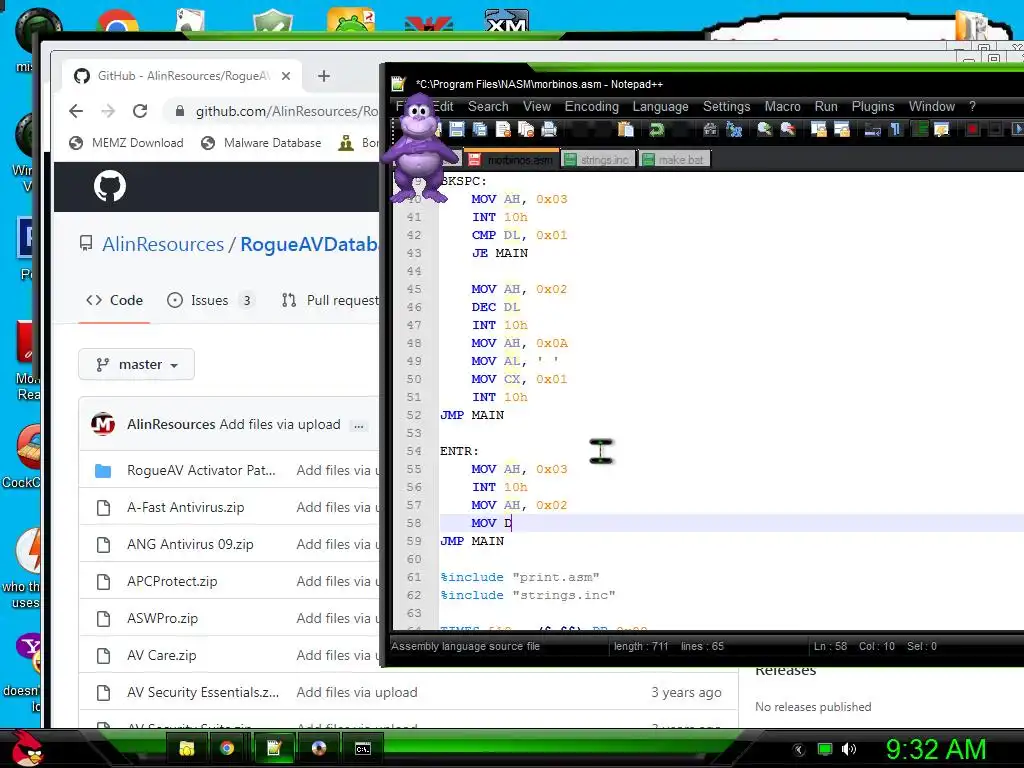Select the Code tab on GitHub
1024x768 pixels.
(x=114, y=300)
